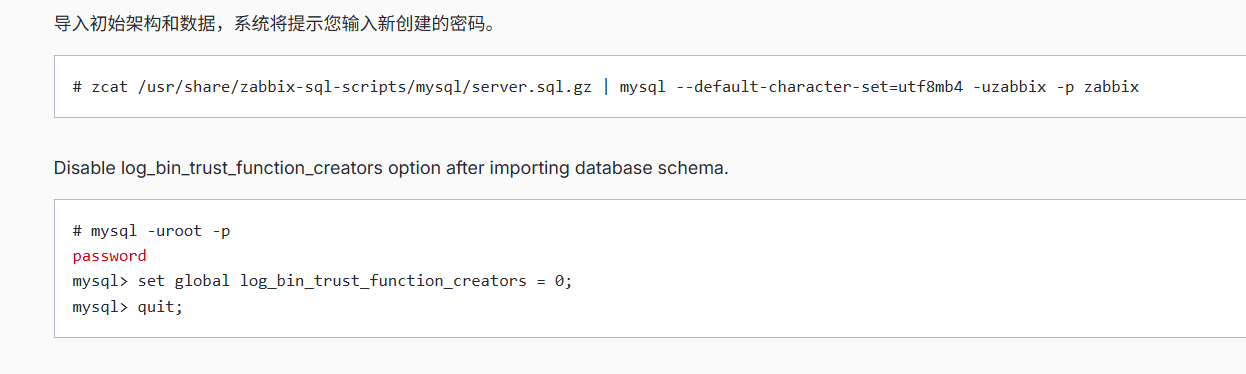1246x374 pixels.
Task: Click the trailing zabbix database name
Action: pyautogui.click(x=1111, y=87)
